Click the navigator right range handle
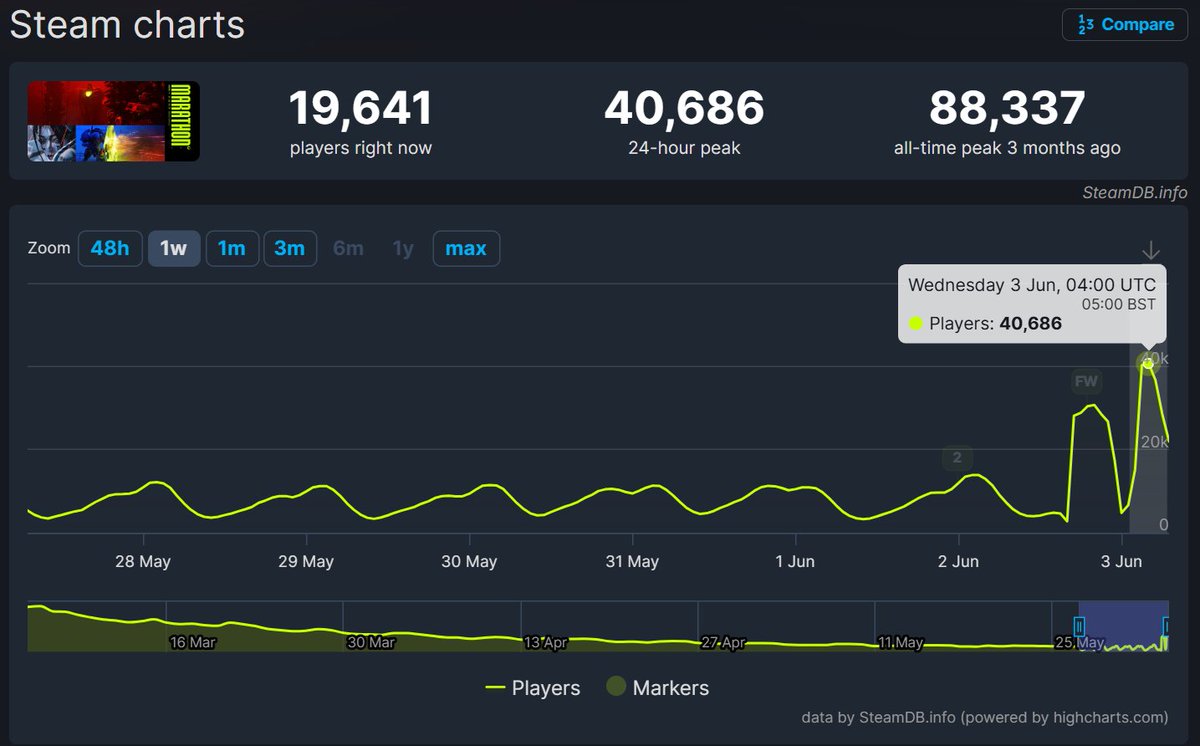1200x746 pixels. point(1166,626)
